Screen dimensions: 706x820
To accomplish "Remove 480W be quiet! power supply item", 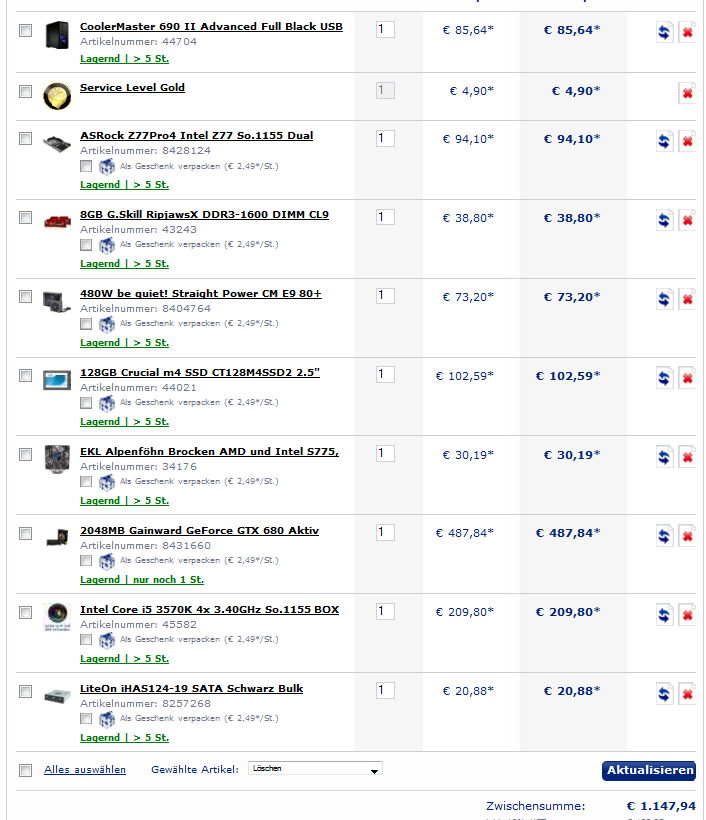I will click(x=687, y=299).
